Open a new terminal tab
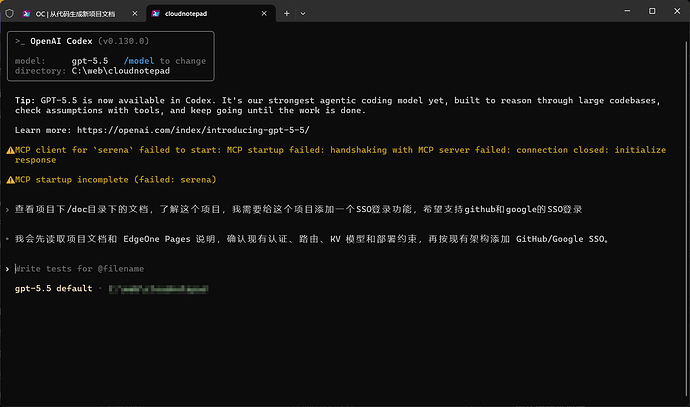This screenshot has height=407, width=690. click(x=286, y=14)
